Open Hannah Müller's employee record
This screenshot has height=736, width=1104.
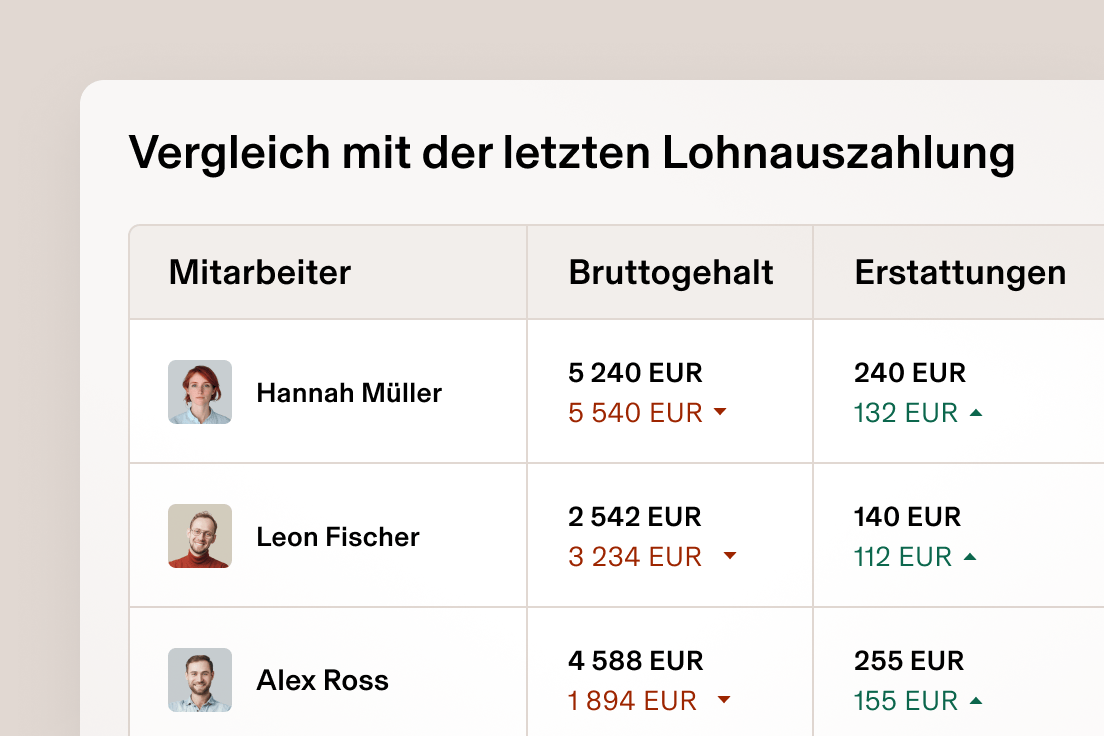point(348,392)
